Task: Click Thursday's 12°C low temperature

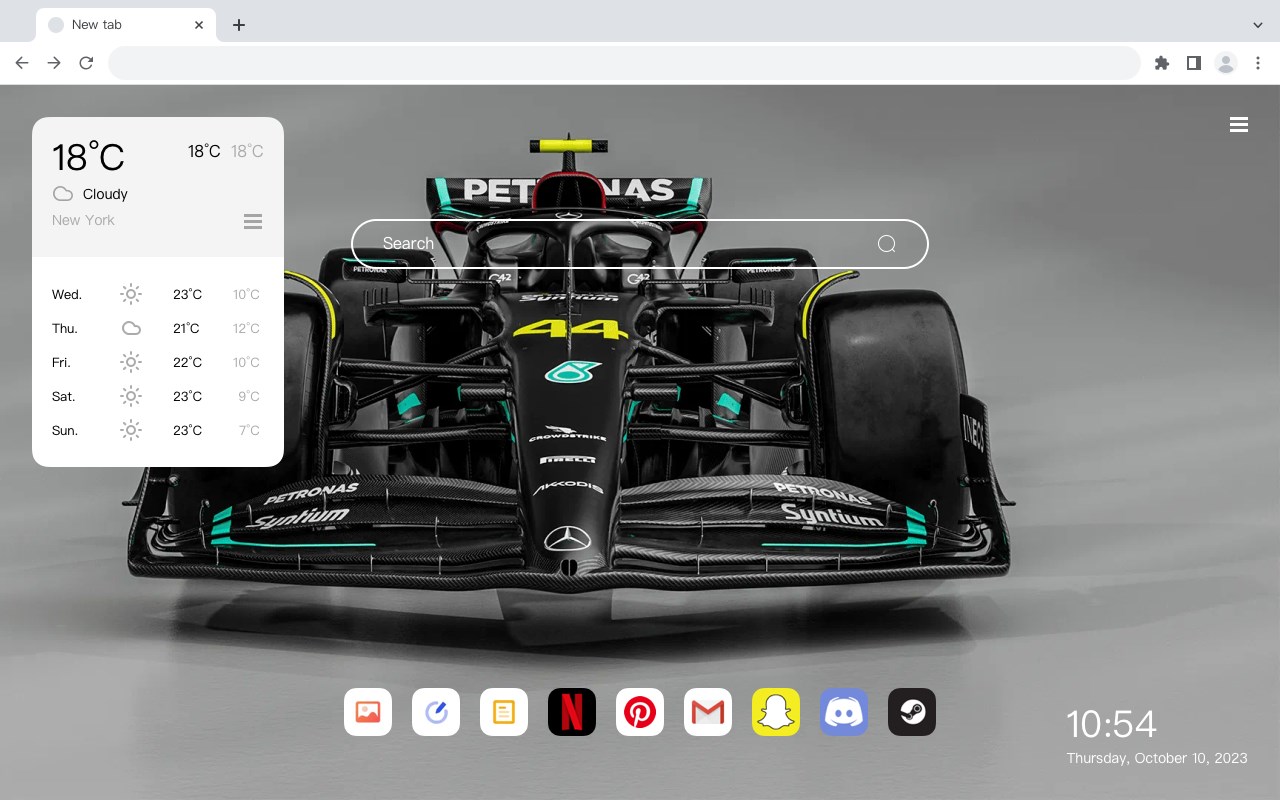Action: (247, 328)
